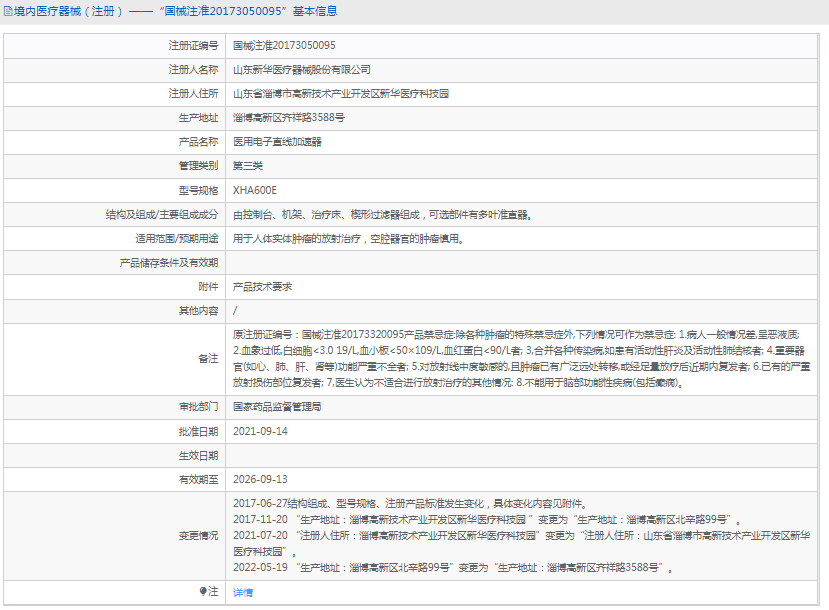Click the "附件" row label

tap(208, 286)
